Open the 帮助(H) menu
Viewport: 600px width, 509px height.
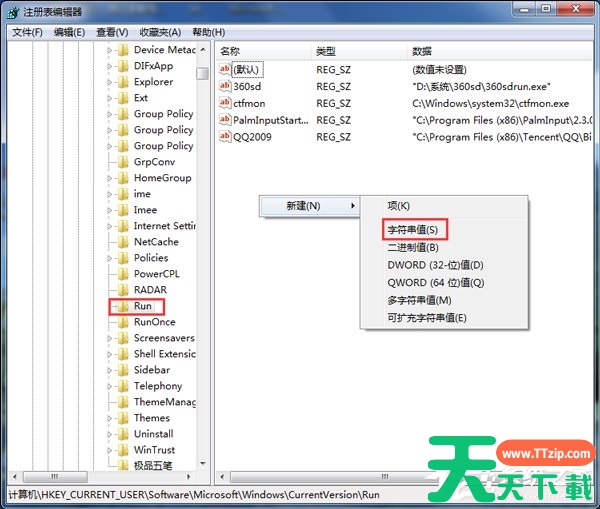coord(209,33)
